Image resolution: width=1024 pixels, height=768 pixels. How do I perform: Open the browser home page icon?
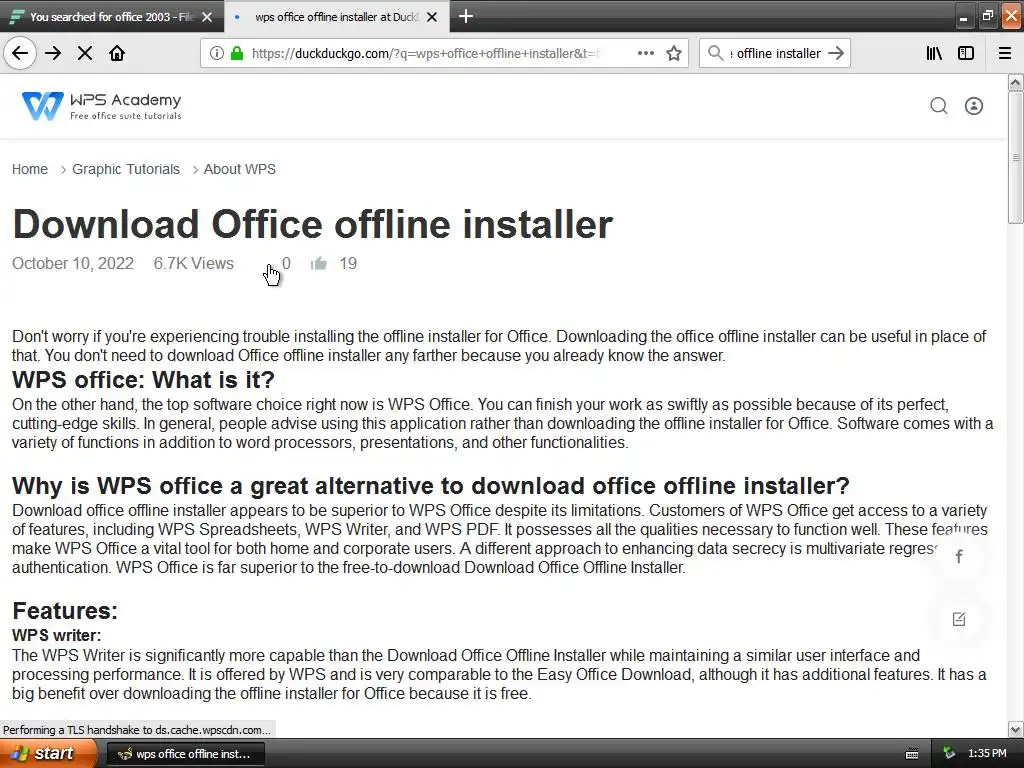point(117,53)
